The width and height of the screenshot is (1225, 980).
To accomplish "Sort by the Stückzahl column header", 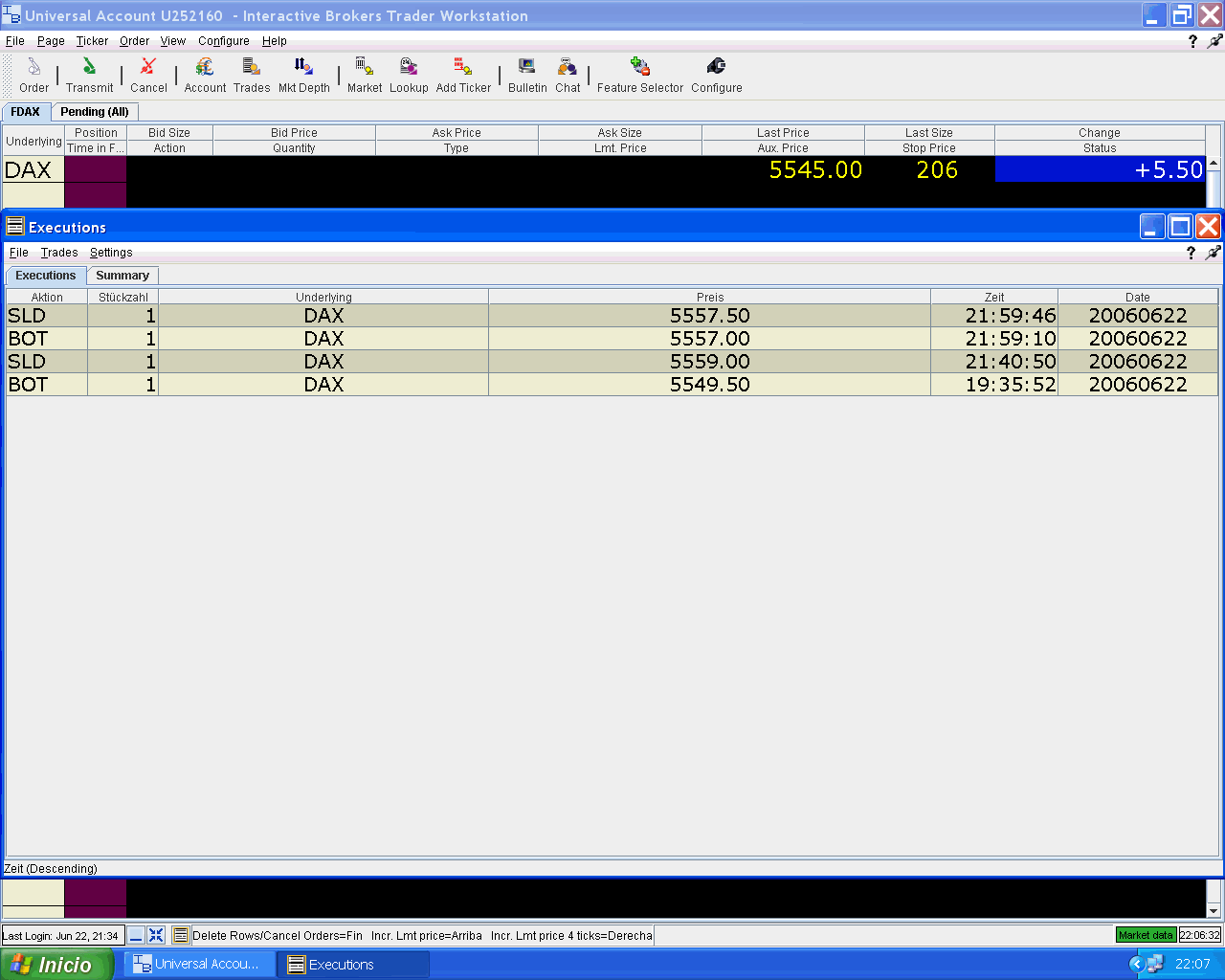I will (123, 297).
